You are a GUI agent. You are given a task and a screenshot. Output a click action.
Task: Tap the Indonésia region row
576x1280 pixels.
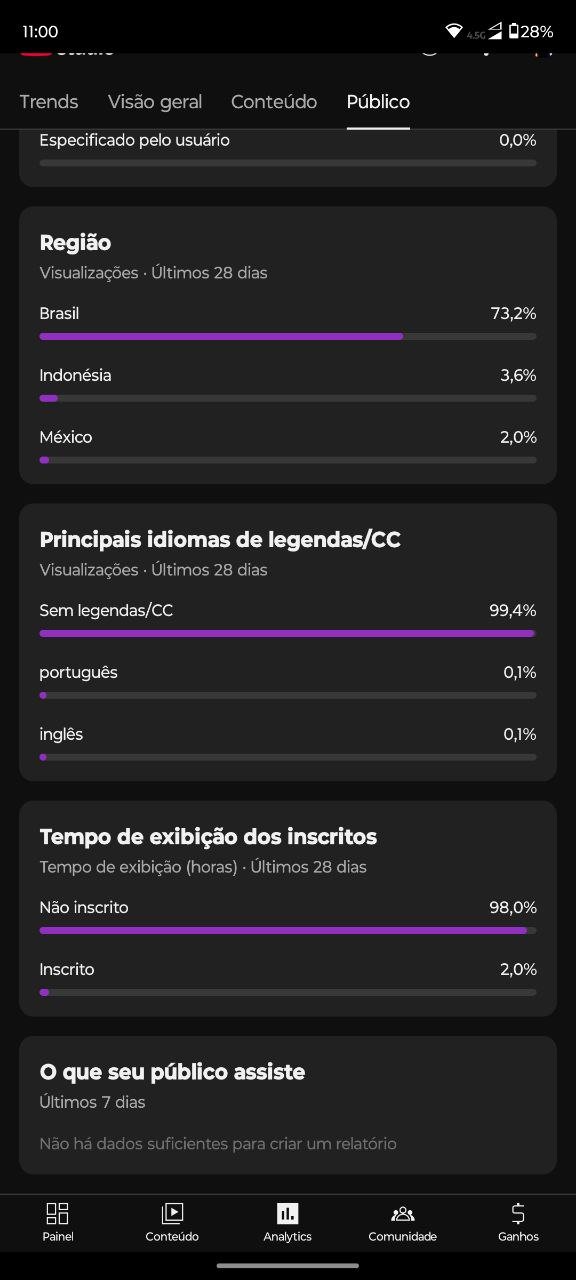tap(288, 385)
